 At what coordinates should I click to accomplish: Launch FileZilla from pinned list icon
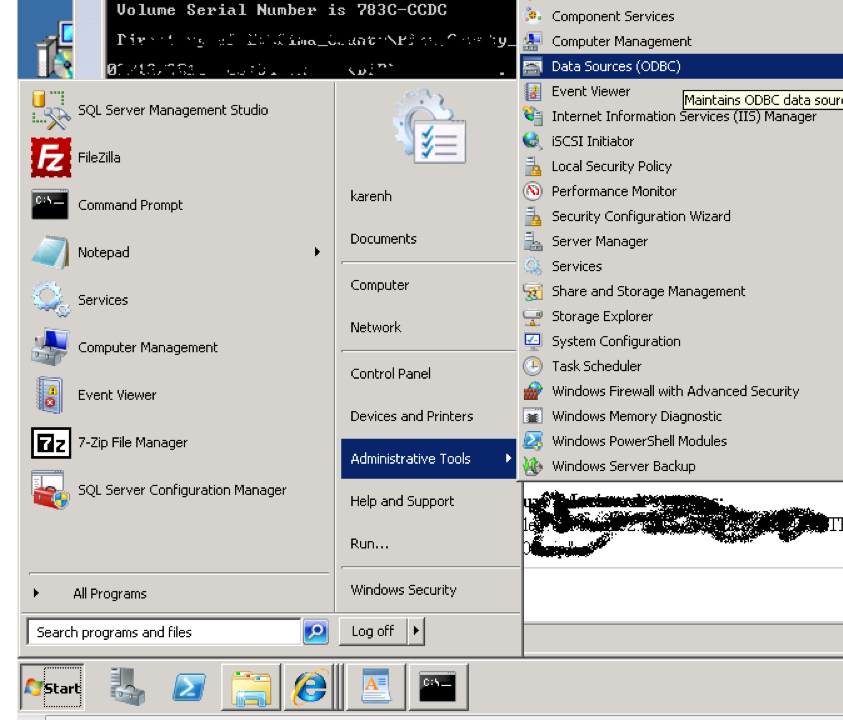pos(51,158)
